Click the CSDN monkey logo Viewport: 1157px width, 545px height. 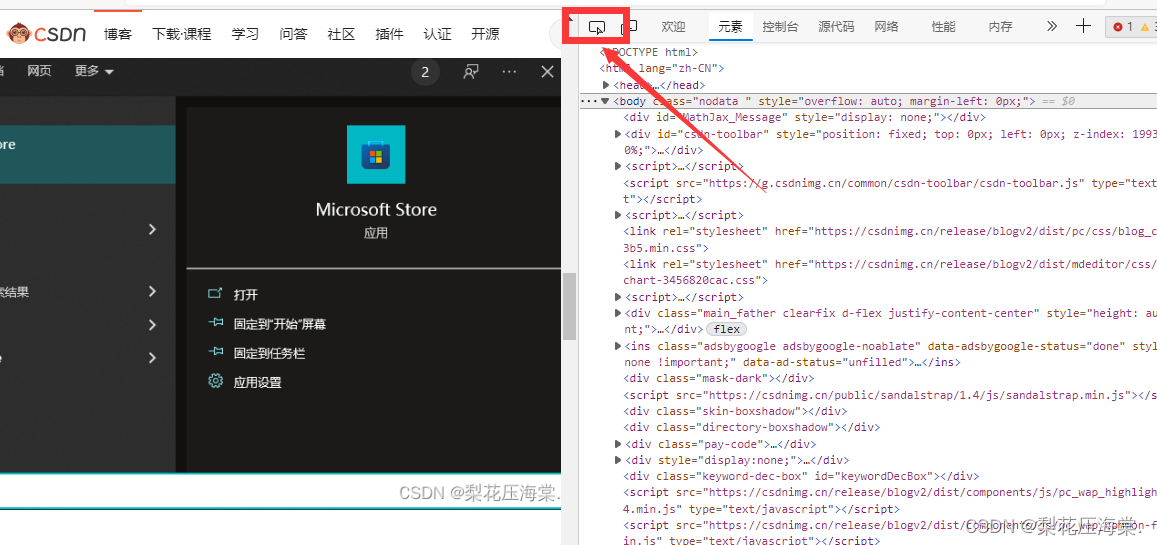(18, 33)
